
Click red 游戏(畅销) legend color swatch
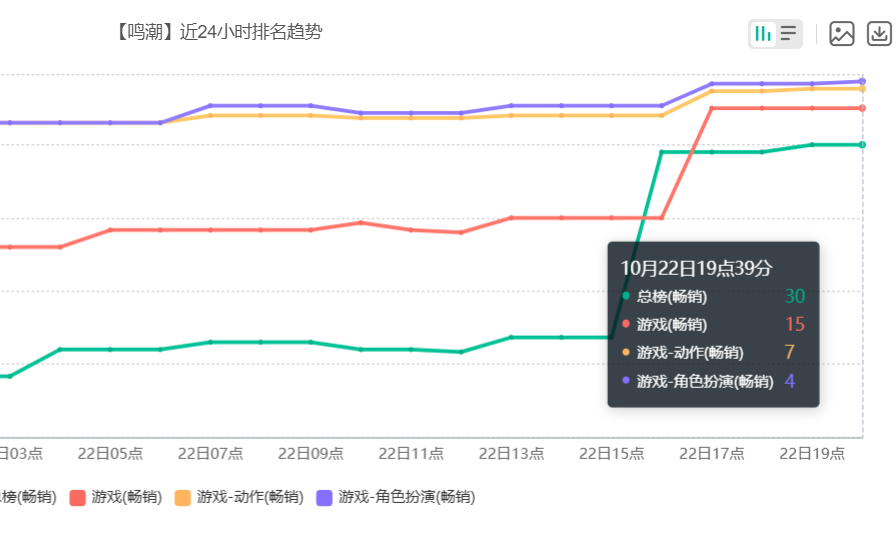point(78,498)
